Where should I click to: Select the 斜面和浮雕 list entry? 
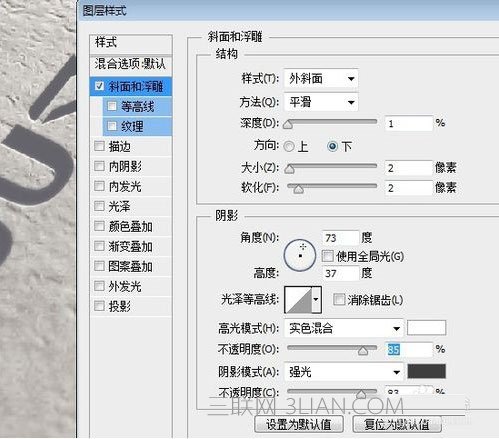click(131, 86)
